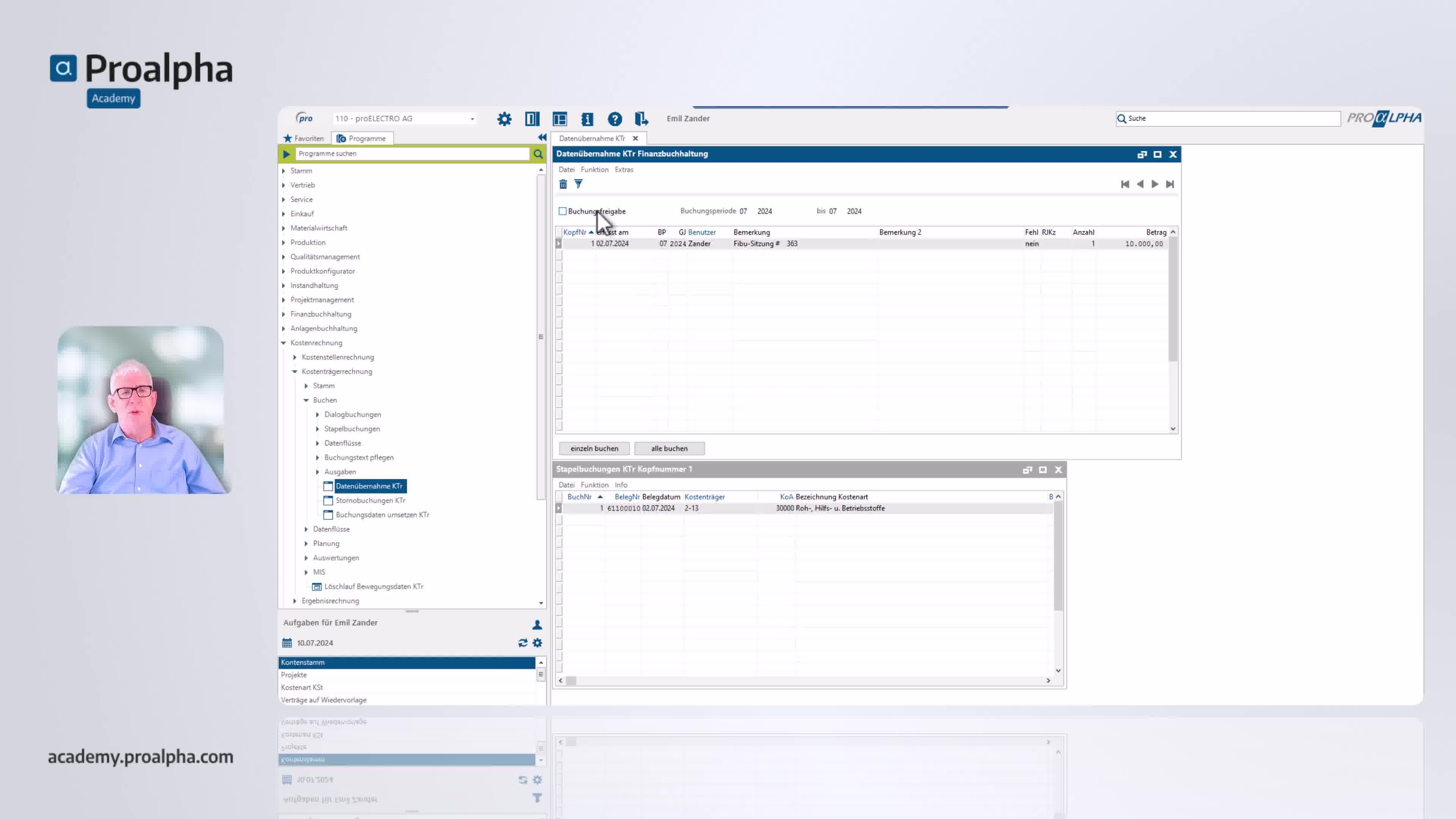Click the alle buchen button
Screen dimensions: 1456x819
click(669, 448)
